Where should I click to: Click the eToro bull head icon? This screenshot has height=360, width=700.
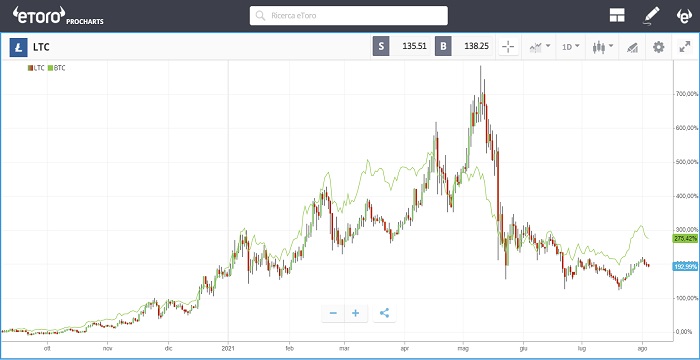pyautogui.click(x=684, y=16)
